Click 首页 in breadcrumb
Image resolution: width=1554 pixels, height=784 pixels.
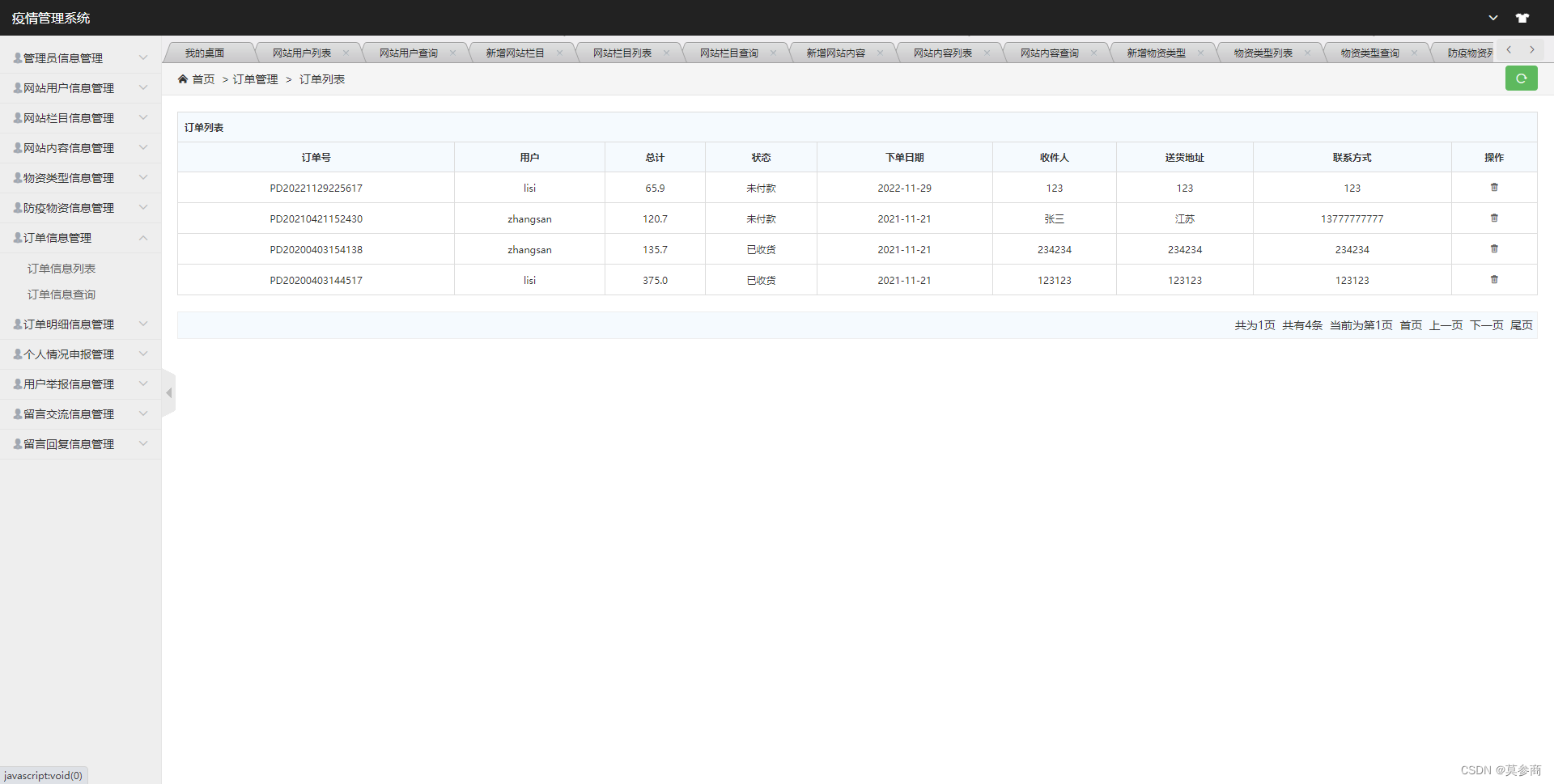click(x=203, y=79)
